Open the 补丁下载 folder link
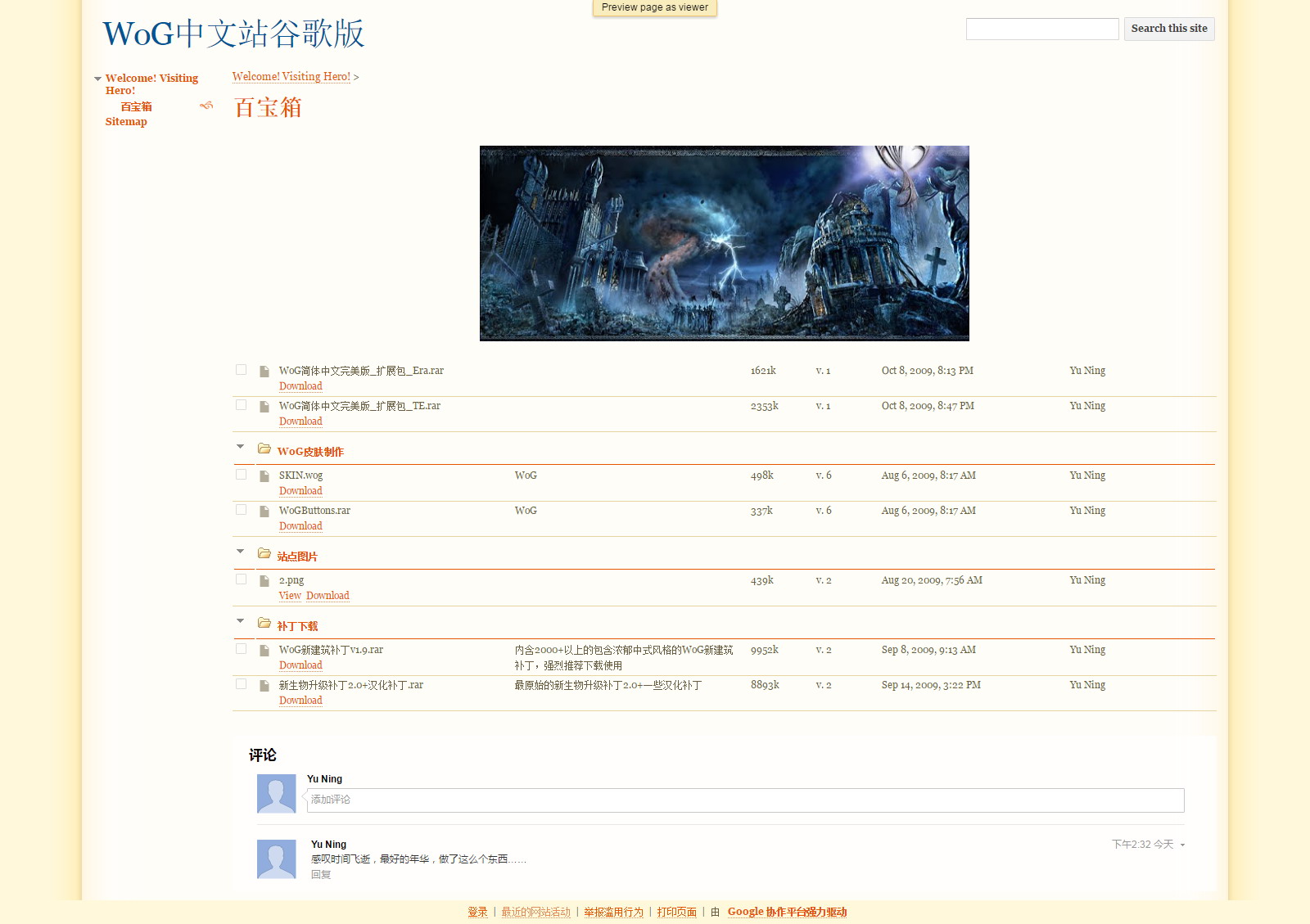Viewport: 1310px width, 924px height. click(297, 626)
